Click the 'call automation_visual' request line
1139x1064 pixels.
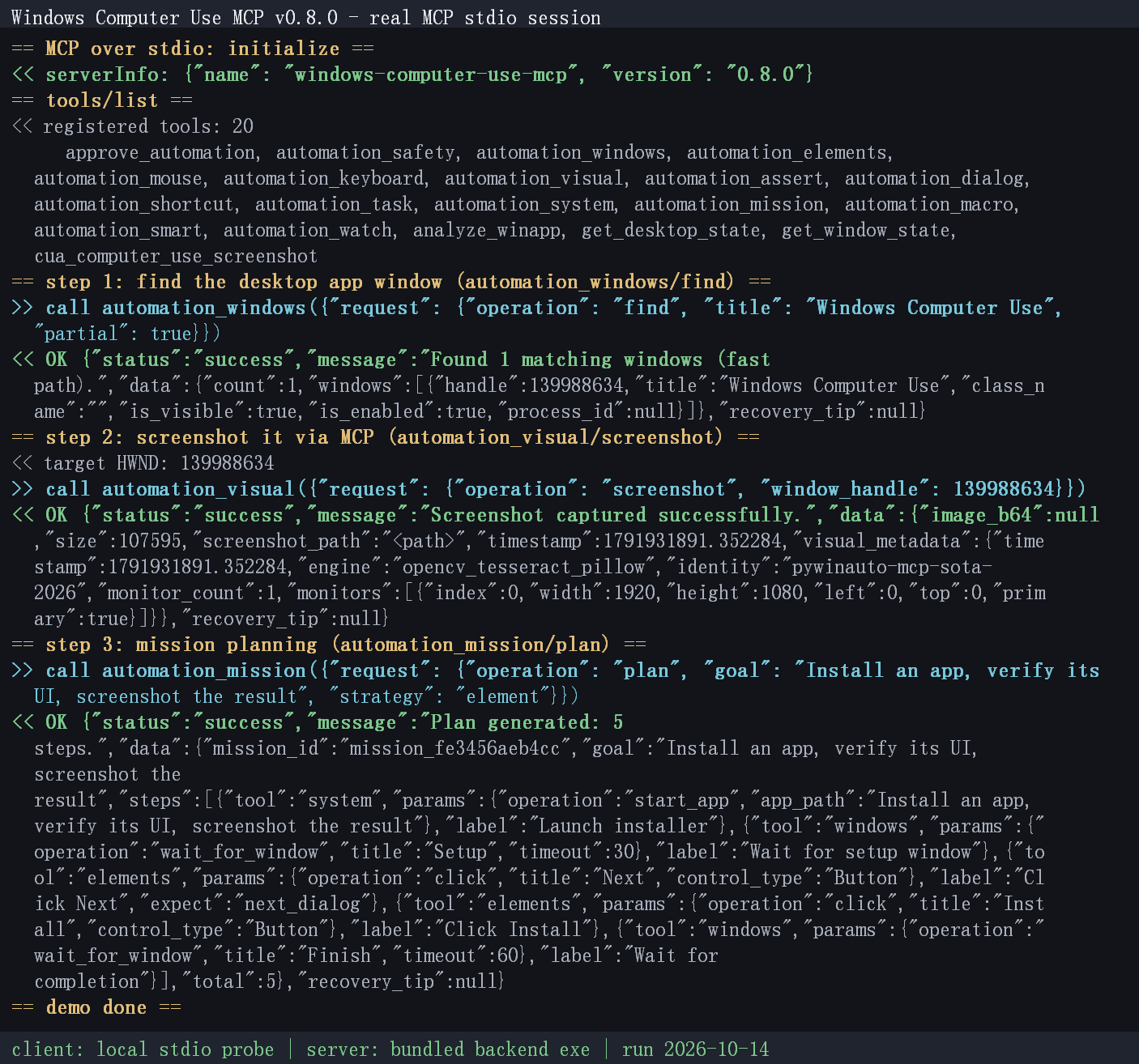548,489
